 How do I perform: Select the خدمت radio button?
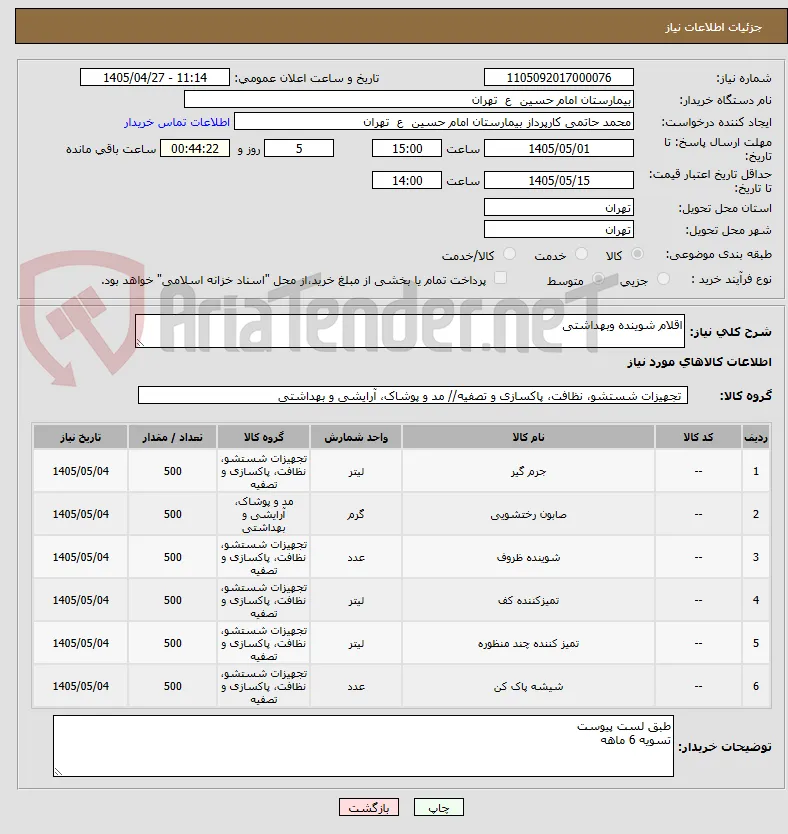click(581, 254)
